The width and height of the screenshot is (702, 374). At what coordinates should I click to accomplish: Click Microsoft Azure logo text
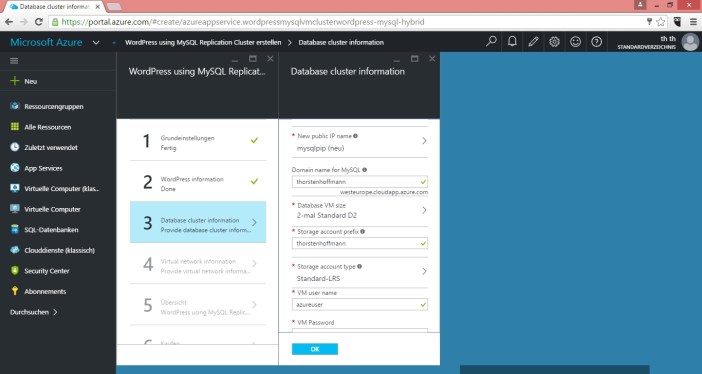[x=46, y=42]
